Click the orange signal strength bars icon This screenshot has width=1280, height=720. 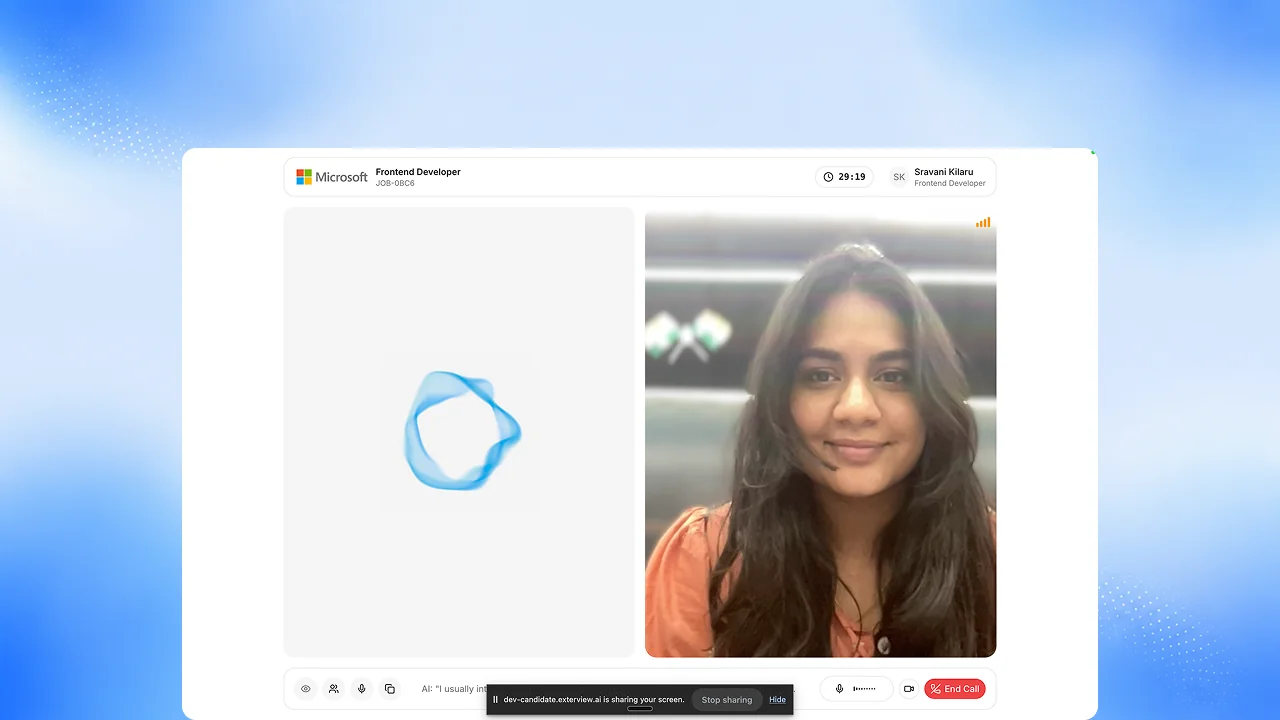coord(983,222)
